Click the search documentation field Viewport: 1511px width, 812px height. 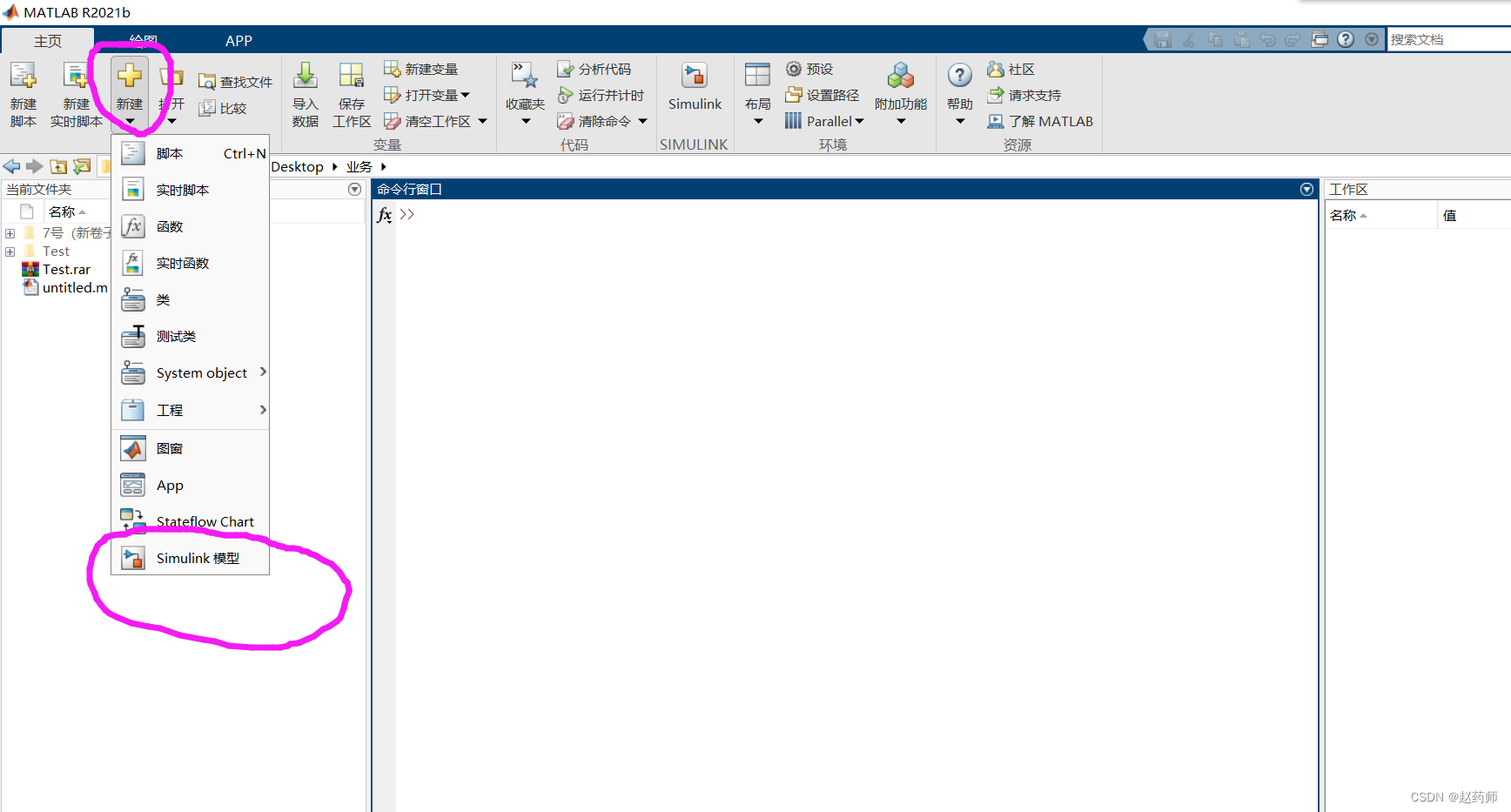(x=1449, y=39)
